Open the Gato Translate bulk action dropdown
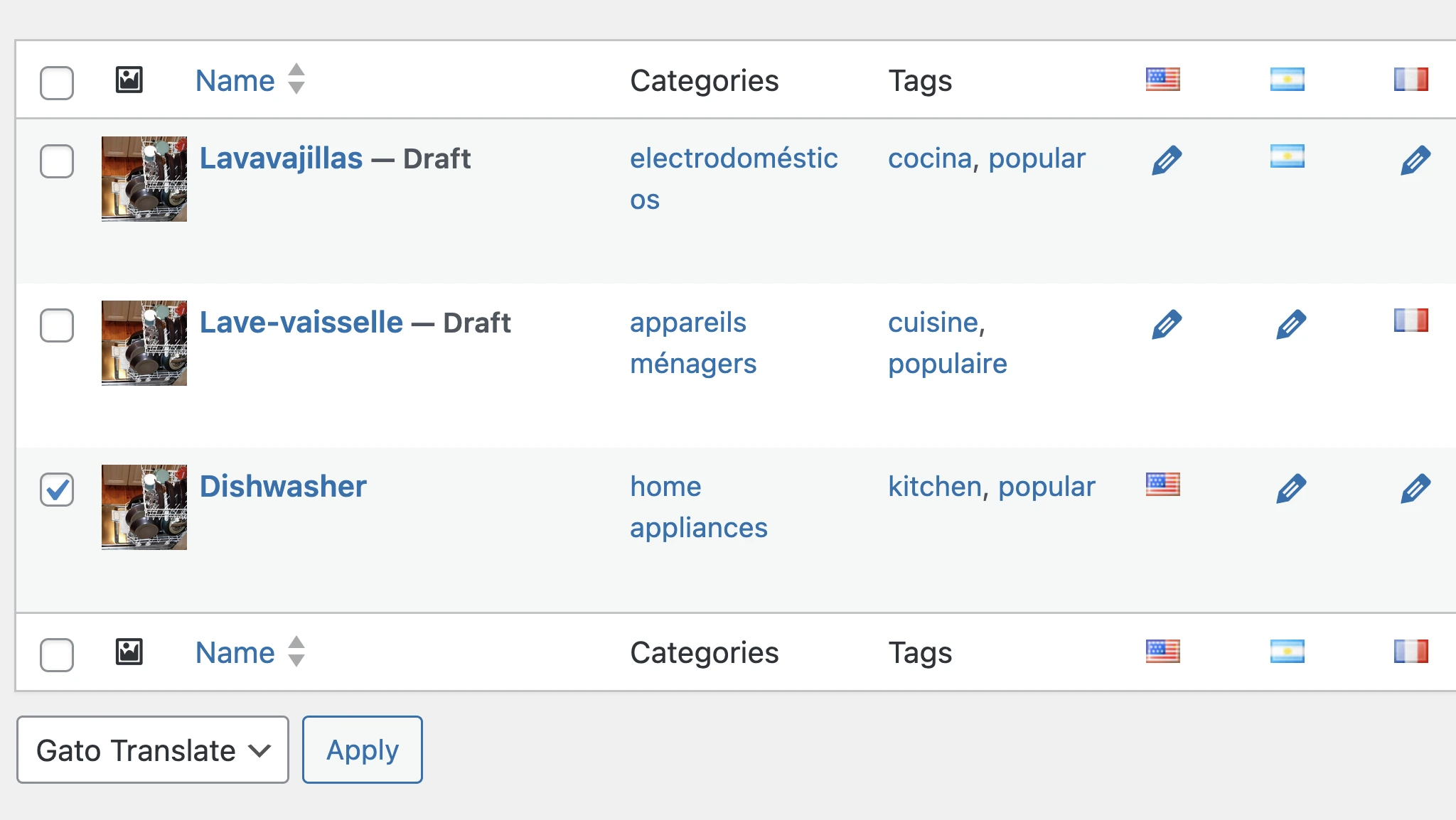 click(152, 750)
